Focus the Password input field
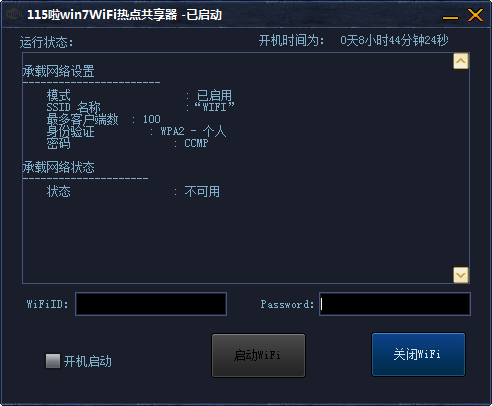Image resolution: width=492 pixels, height=406 pixels. [395, 304]
